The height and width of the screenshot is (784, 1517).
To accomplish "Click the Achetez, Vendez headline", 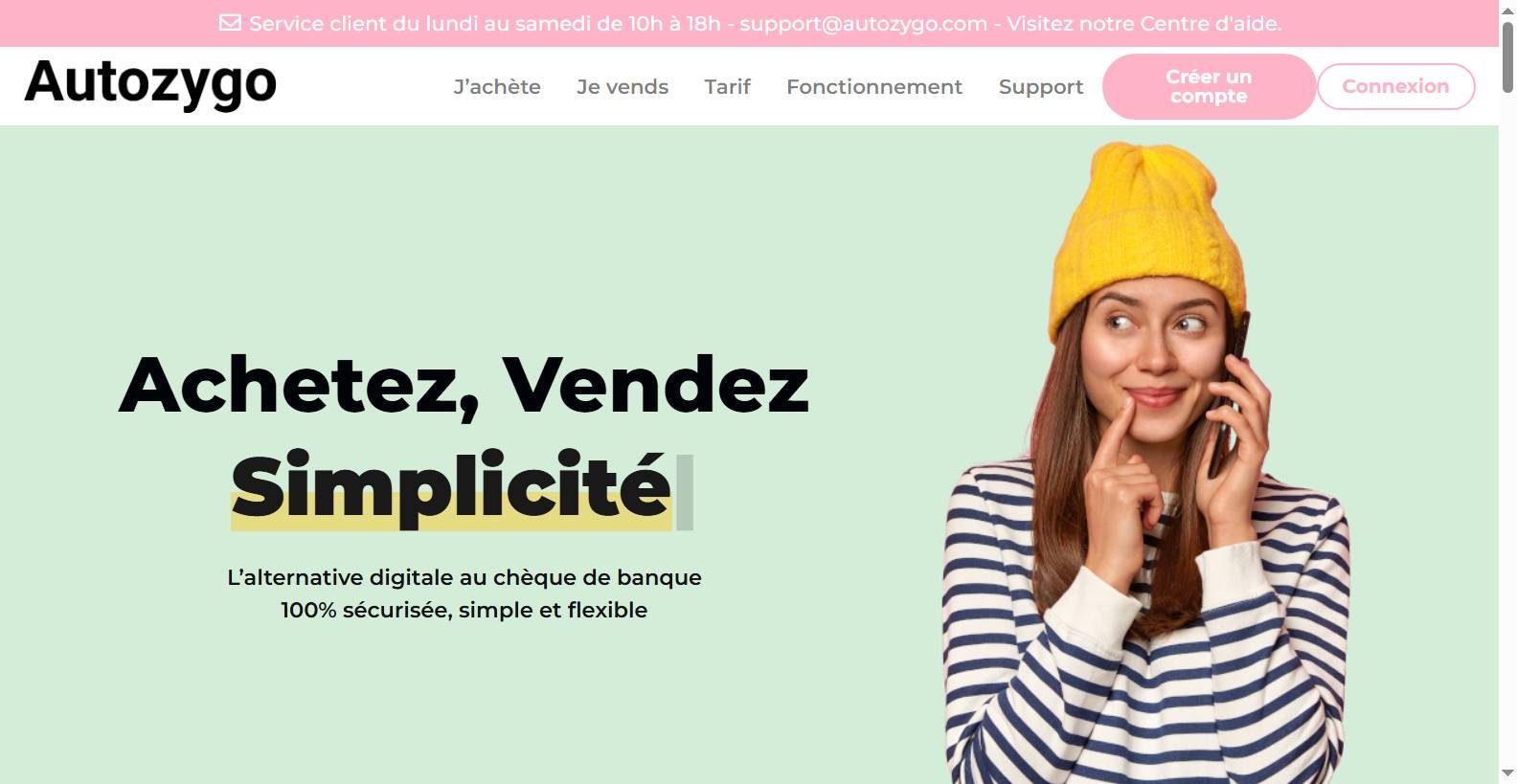I will coord(464,385).
